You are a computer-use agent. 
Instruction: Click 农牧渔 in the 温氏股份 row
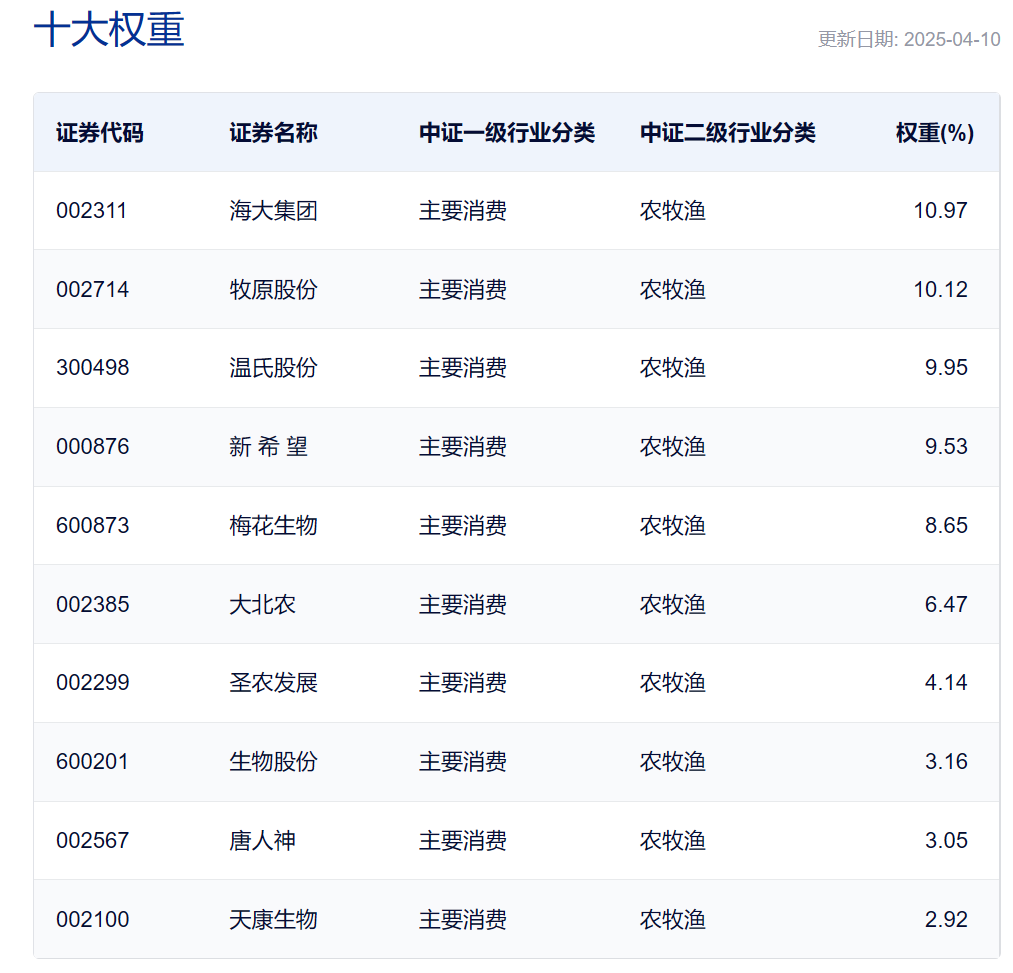673,368
